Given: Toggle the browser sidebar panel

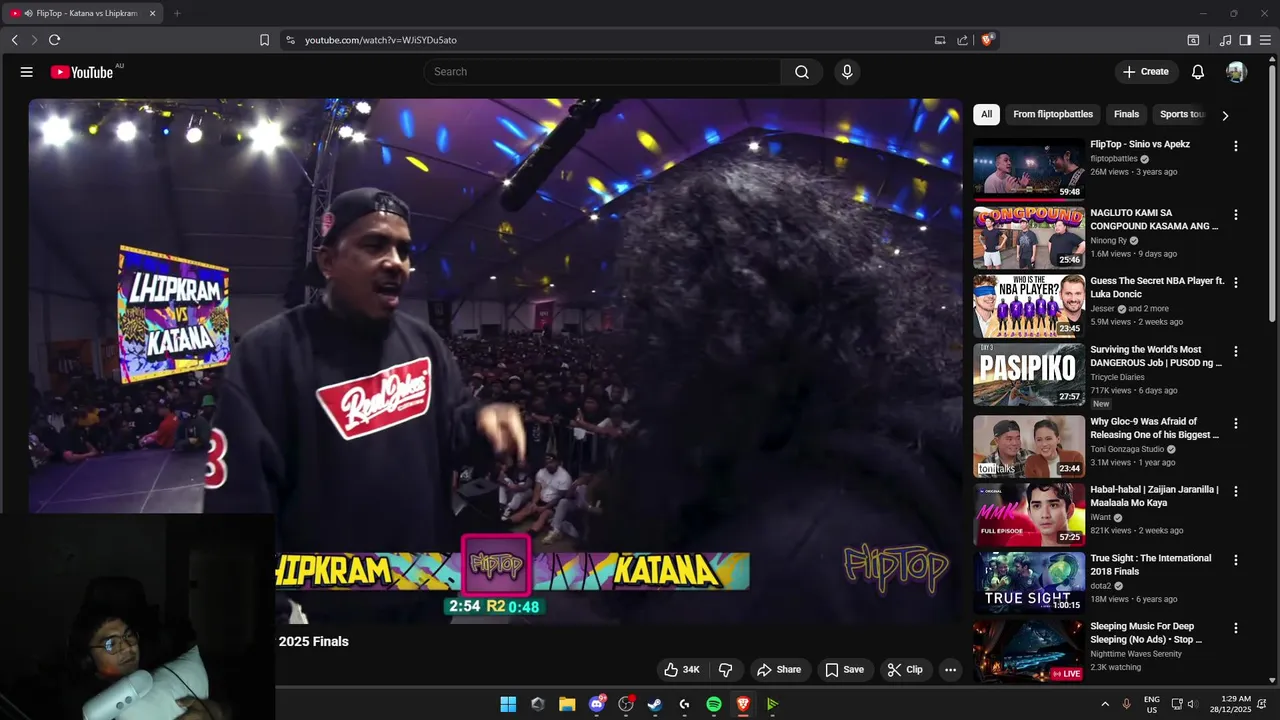Looking at the screenshot, I should click(1245, 40).
